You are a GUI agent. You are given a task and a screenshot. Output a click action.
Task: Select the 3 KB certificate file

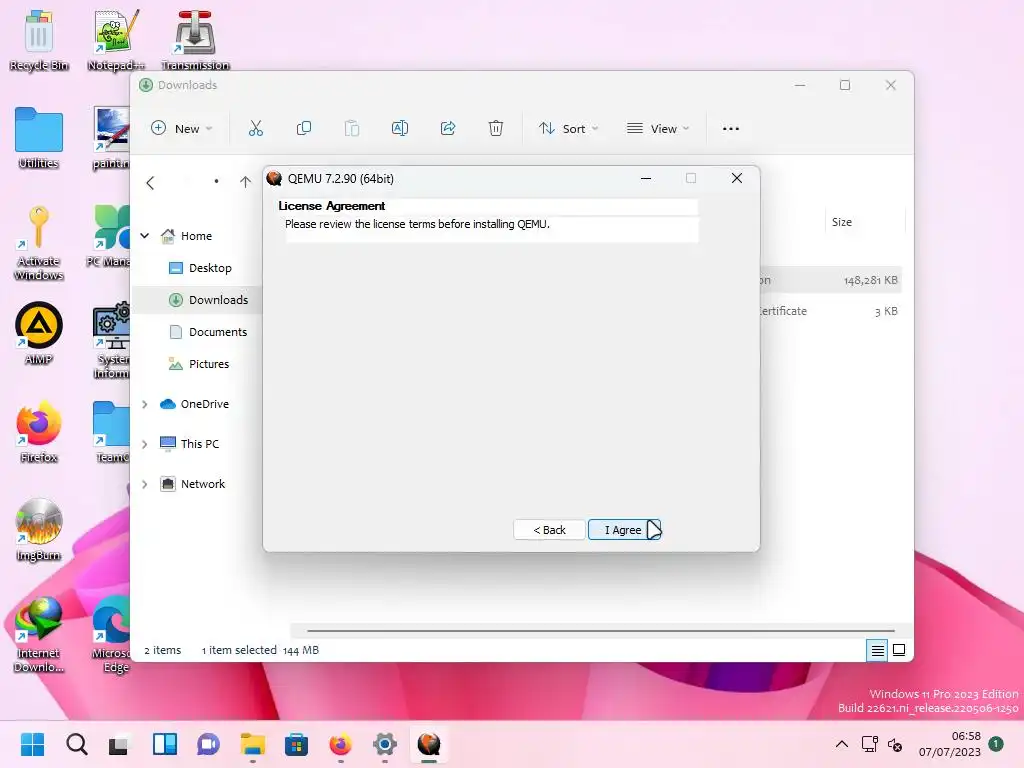point(830,312)
